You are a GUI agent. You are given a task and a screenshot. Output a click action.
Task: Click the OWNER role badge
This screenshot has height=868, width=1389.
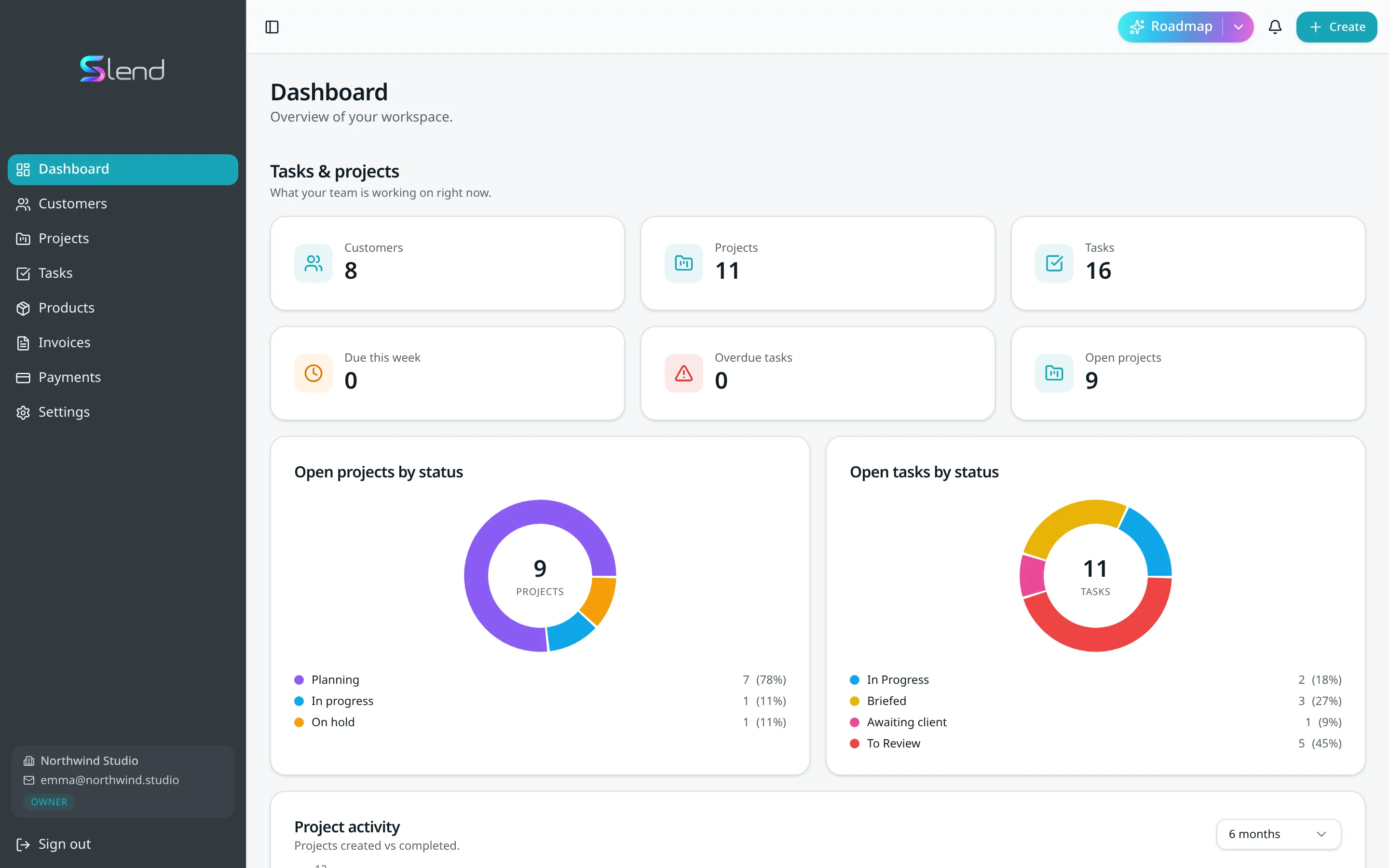click(49, 802)
